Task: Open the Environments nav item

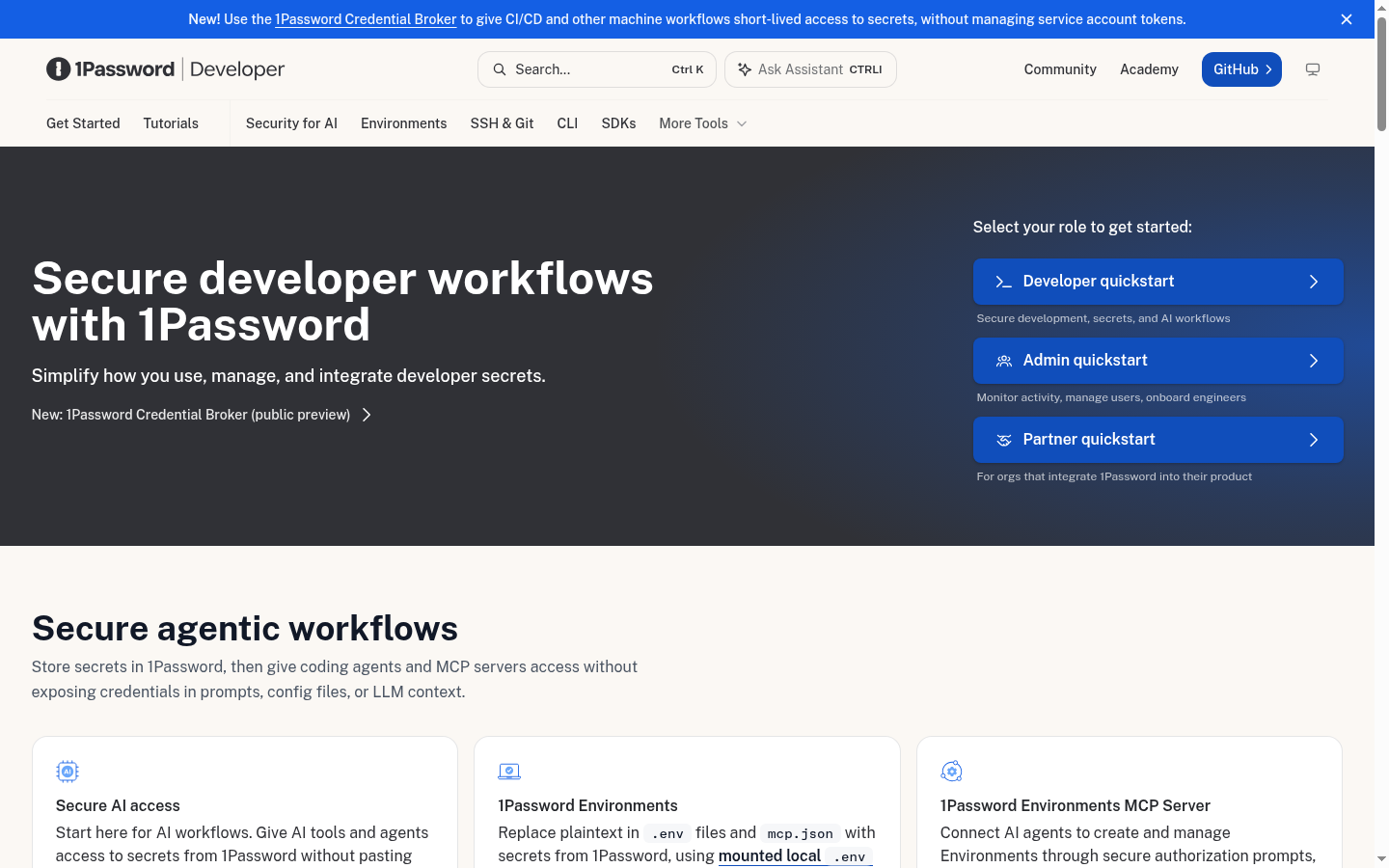Action: pyautogui.click(x=403, y=123)
